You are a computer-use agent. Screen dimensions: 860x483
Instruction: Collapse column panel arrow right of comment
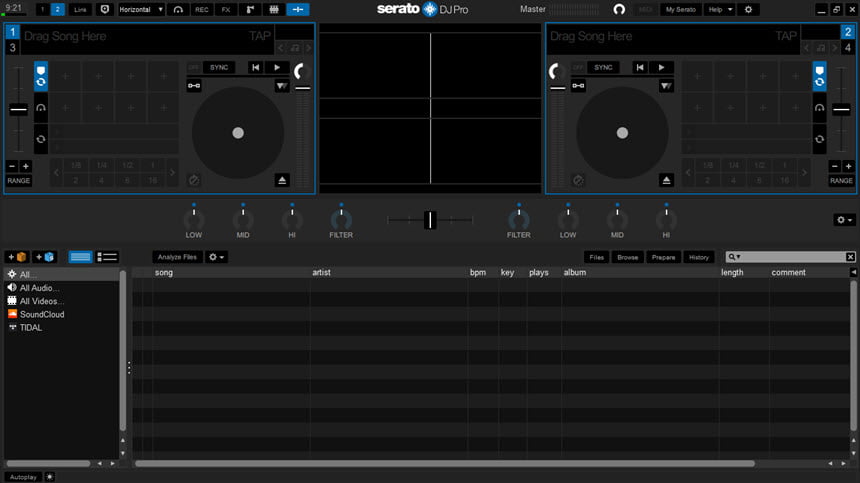(x=853, y=272)
